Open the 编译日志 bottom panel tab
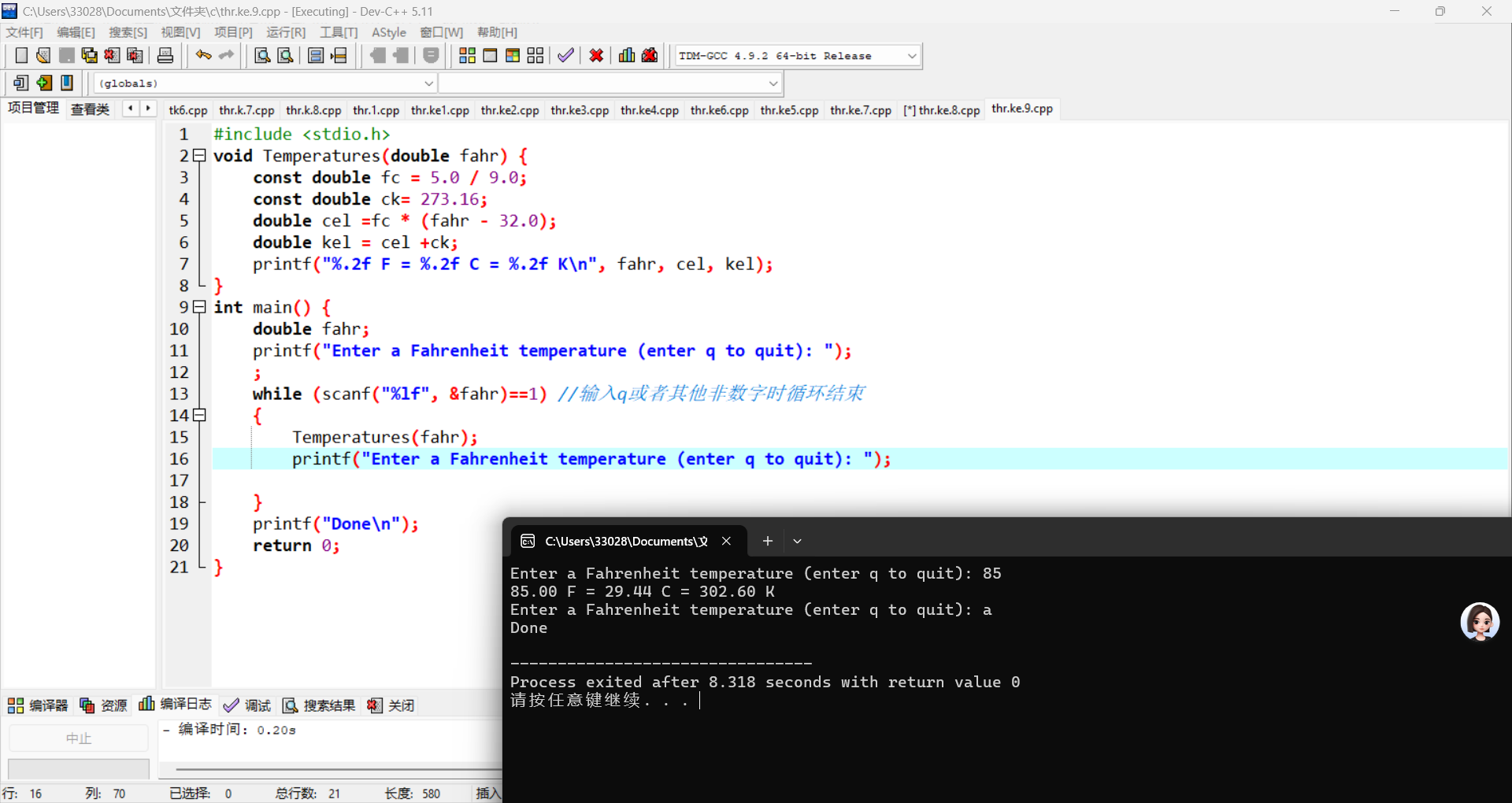 click(176, 705)
